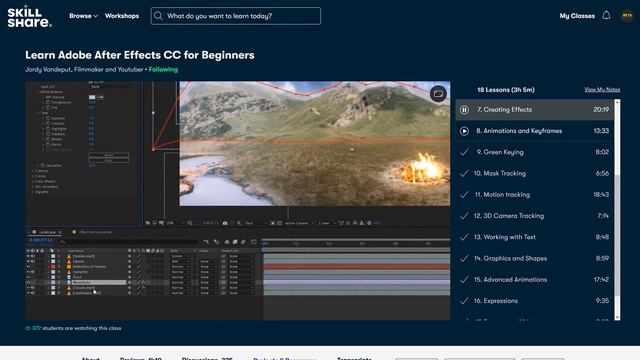
Task: Click the checkmark for Mask Tracking
Action: click(464, 173)
